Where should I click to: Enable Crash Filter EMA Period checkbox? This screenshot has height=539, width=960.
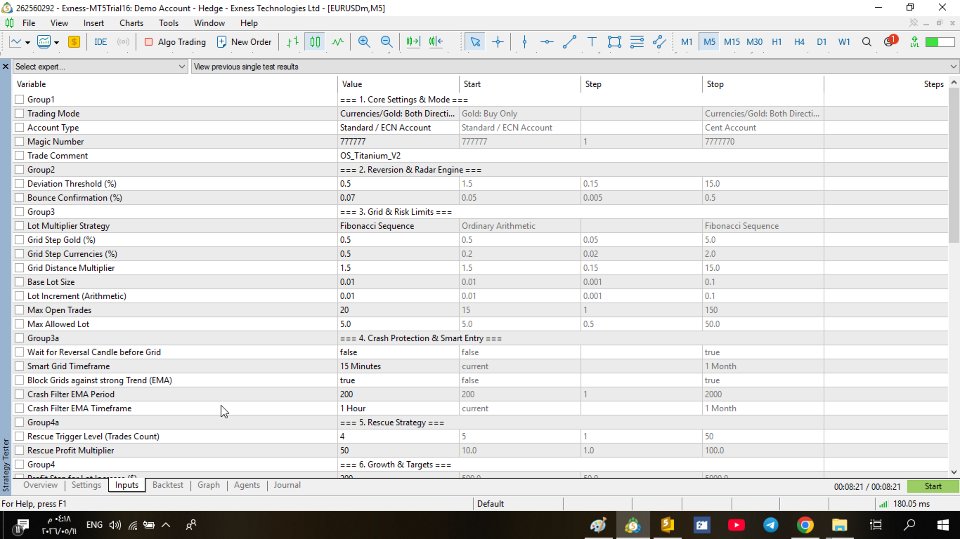pos(20,394)
